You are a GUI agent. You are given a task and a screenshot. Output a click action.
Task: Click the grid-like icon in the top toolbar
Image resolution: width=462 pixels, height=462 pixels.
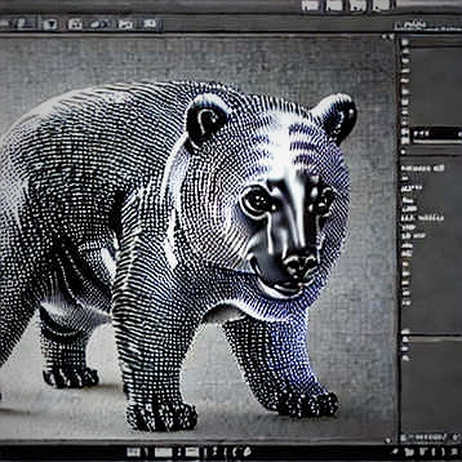tap(75, 24)
